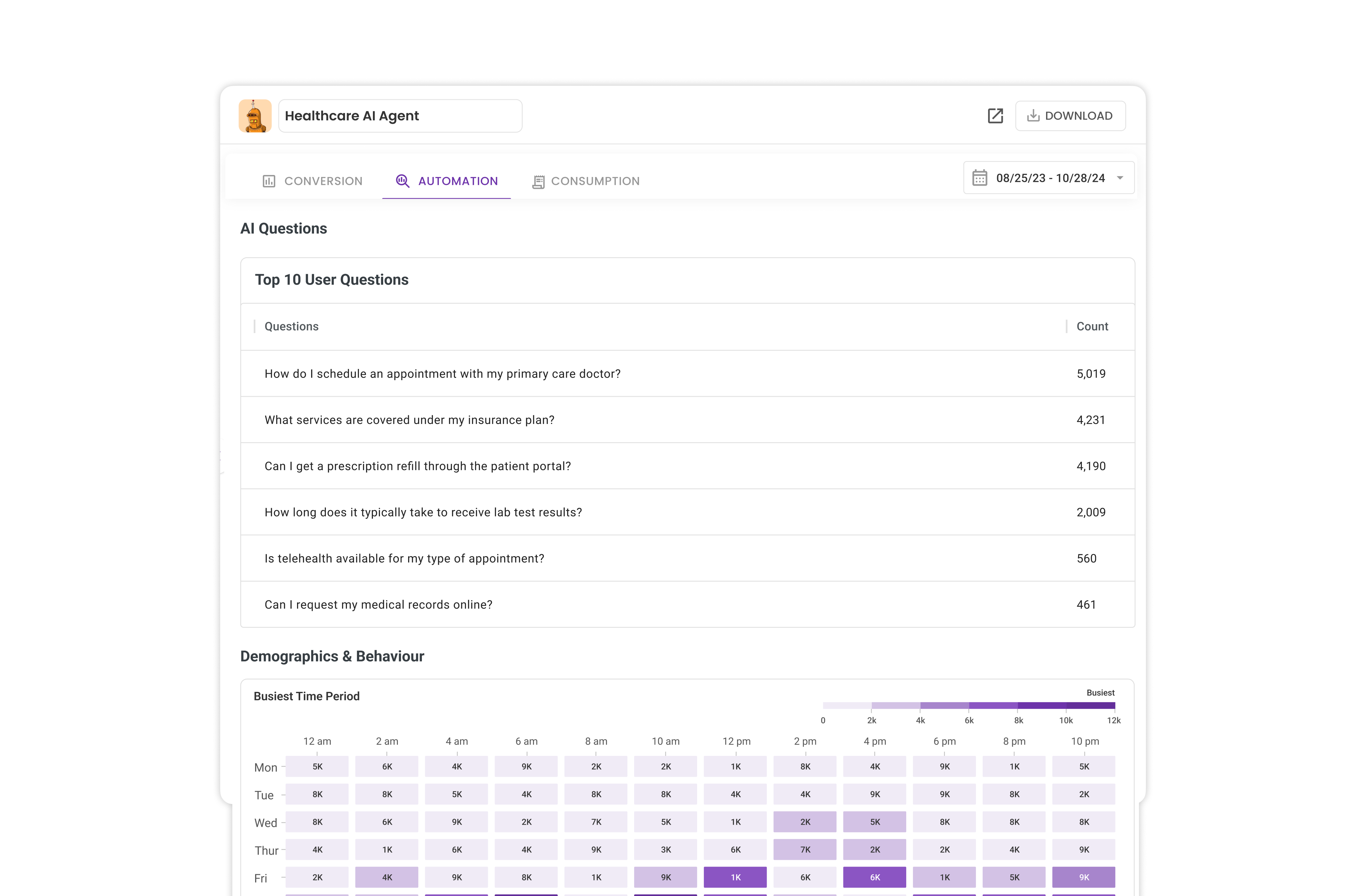Sort by the Questions column header
Screen dimensions: 1370x896
(291, 326)
